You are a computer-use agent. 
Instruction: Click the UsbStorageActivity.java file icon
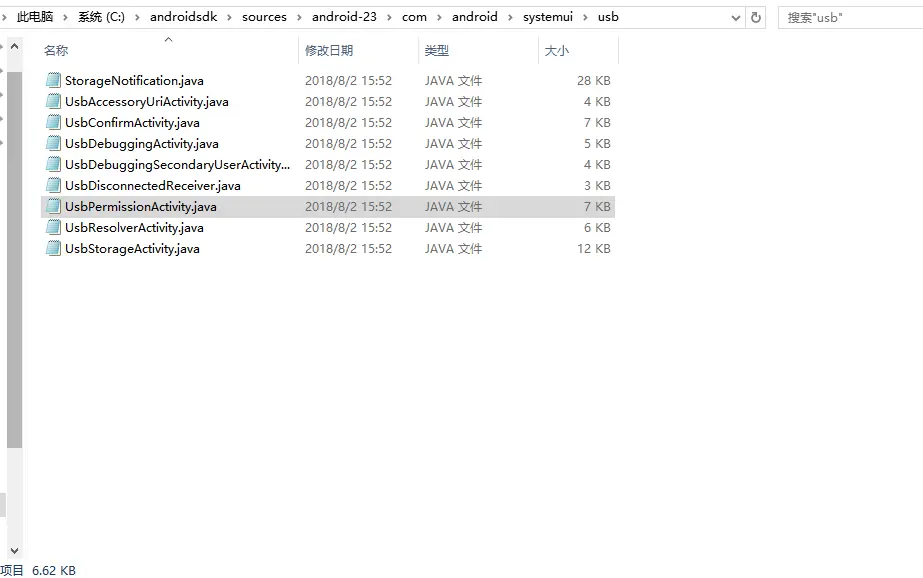53,248
